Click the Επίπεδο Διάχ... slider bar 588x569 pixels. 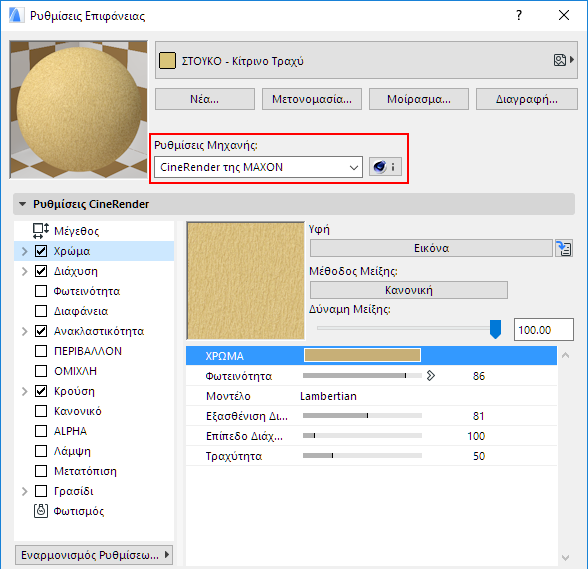pyautogui.click(x=362, y=435)
